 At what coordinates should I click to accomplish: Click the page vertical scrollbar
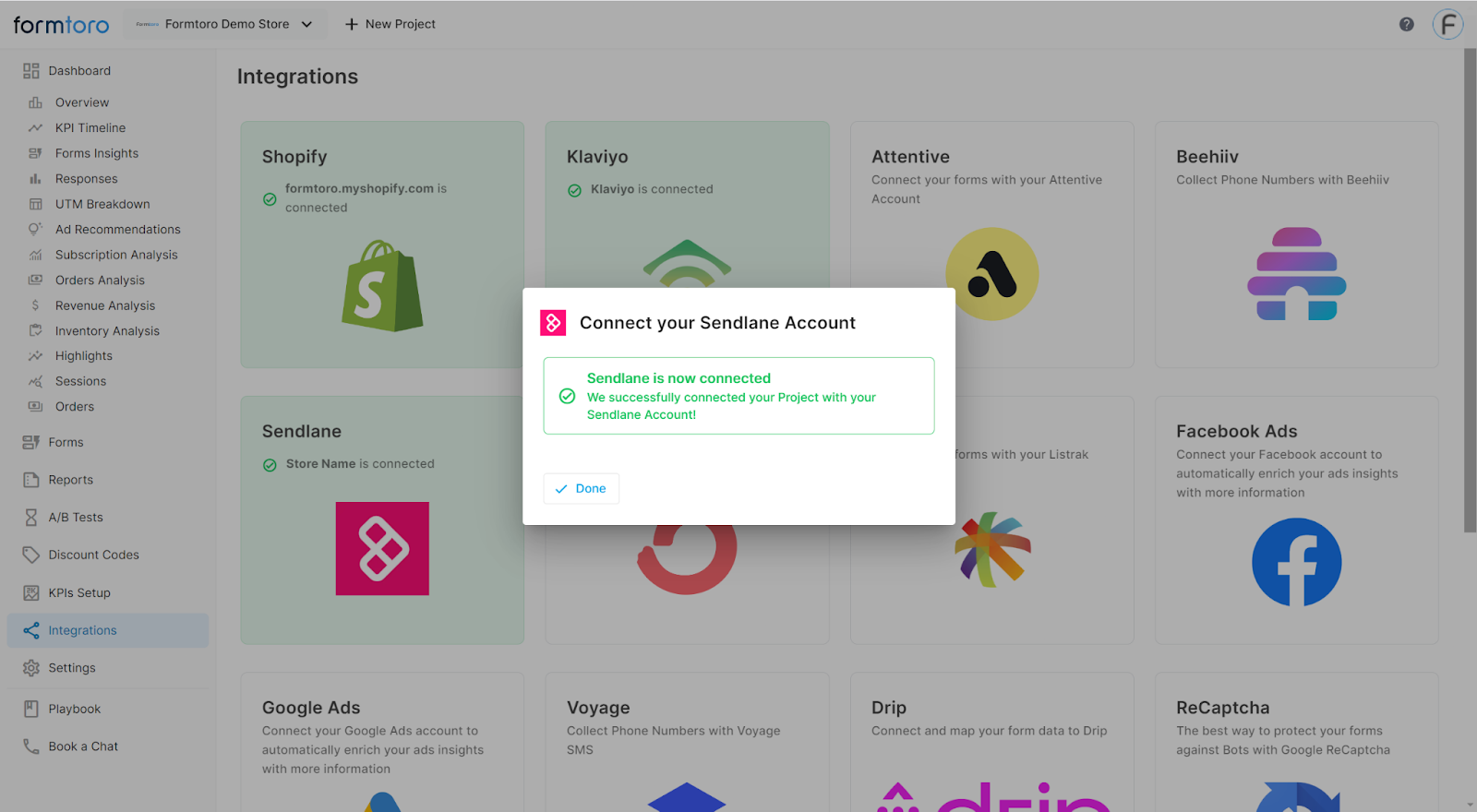[x=1470, y=291]
